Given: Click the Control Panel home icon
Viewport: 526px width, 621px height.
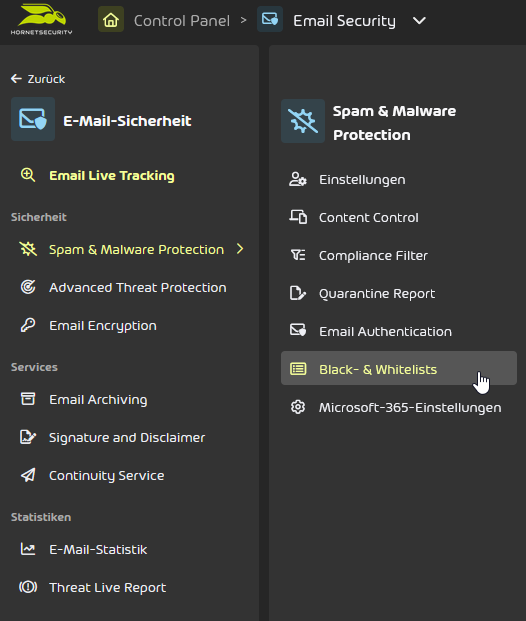Looking at the screenshot, I should pyautogui.click(x=111, y=19).
